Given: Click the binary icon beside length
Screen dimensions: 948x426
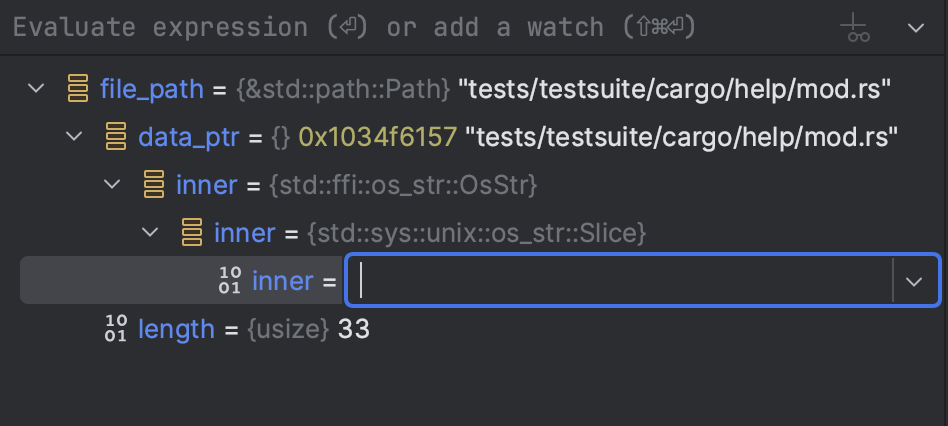Looking at the screenshot, I should coord(115,329).
